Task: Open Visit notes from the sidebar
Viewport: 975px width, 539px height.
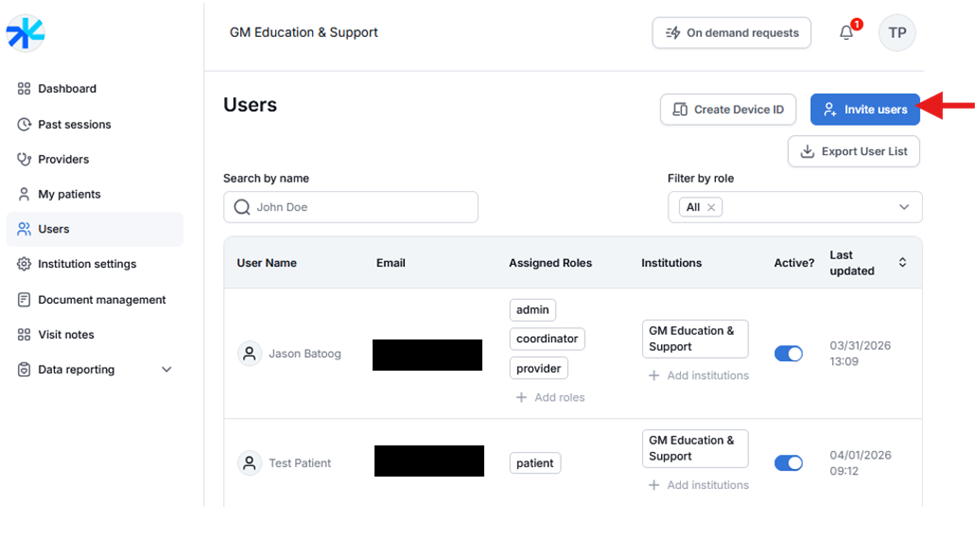Action: point(66,334)
